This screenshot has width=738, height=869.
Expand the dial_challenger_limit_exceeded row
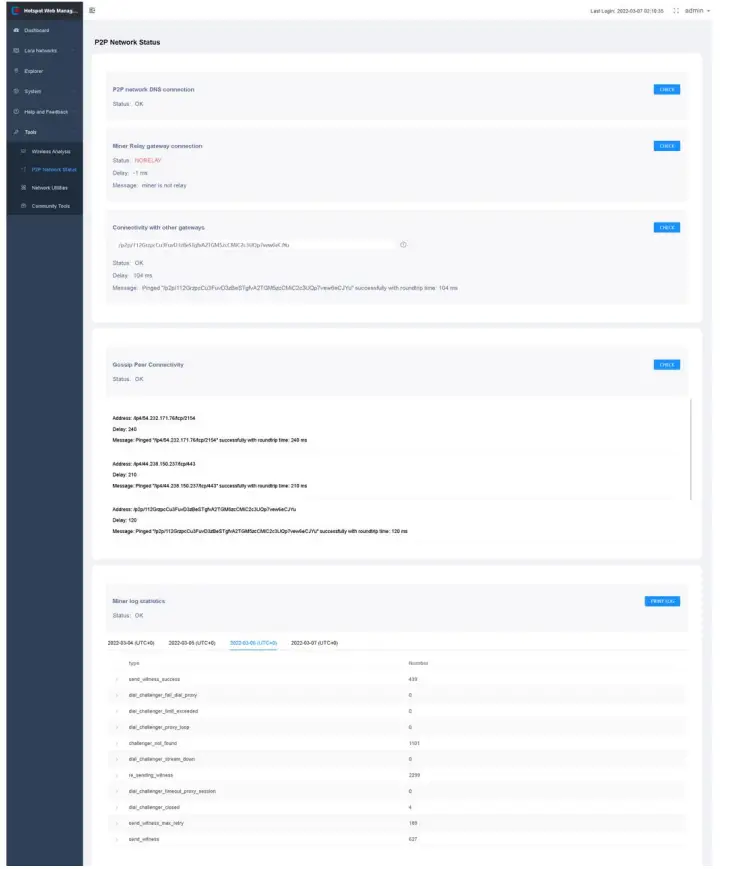coord(117,712)
